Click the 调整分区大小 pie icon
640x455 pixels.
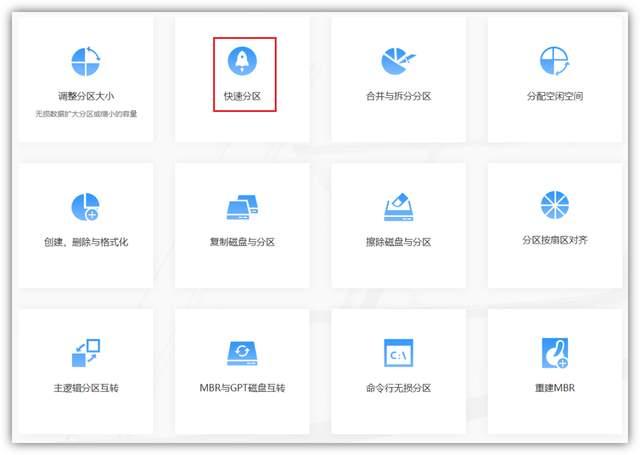pyautogui.click(x=86, y=62)
